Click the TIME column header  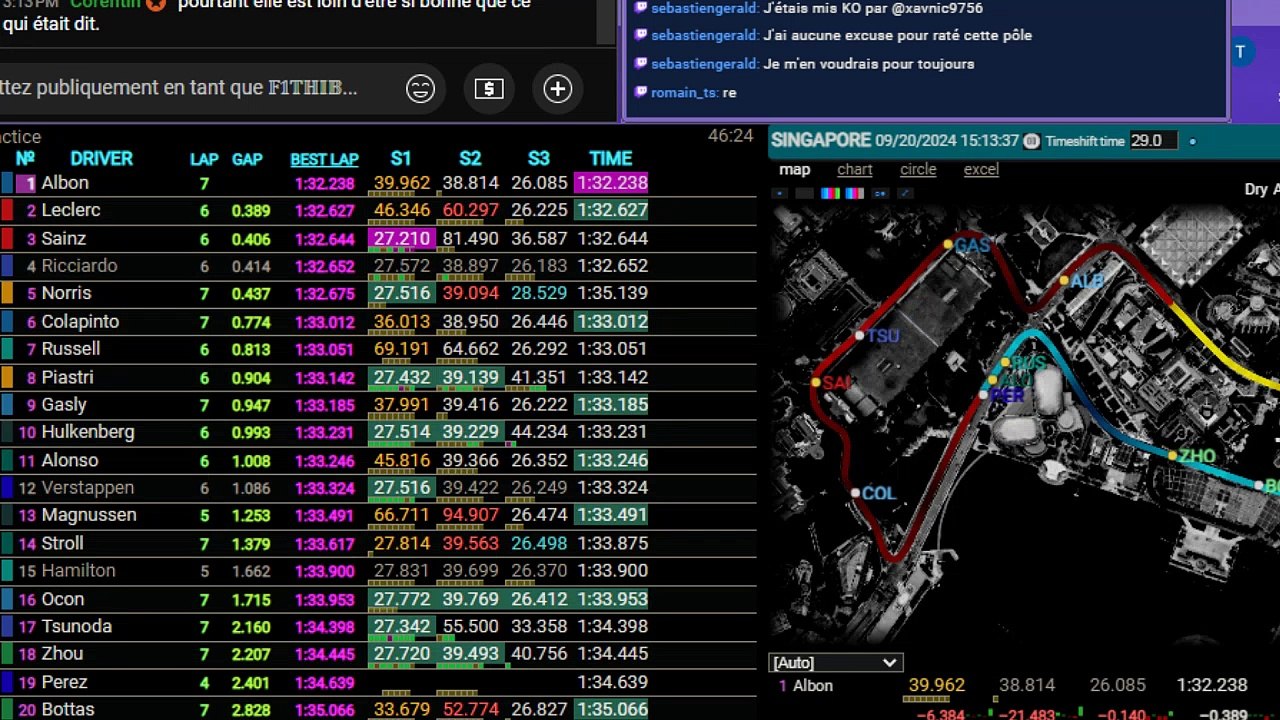click(610, 158)
